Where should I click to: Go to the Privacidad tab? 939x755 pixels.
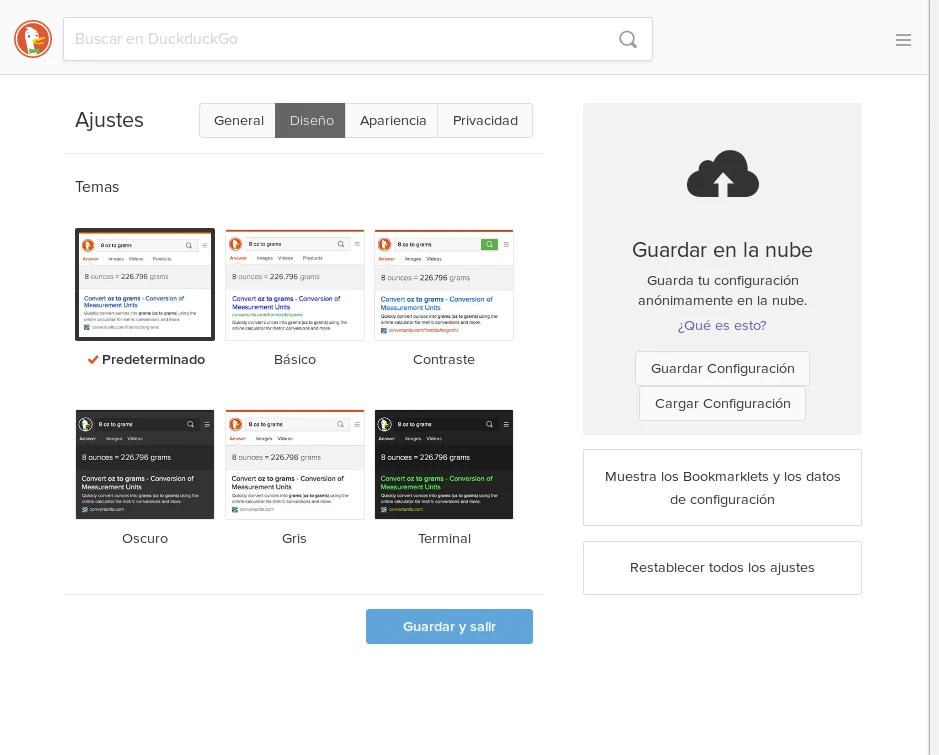[x=485, y=121]
